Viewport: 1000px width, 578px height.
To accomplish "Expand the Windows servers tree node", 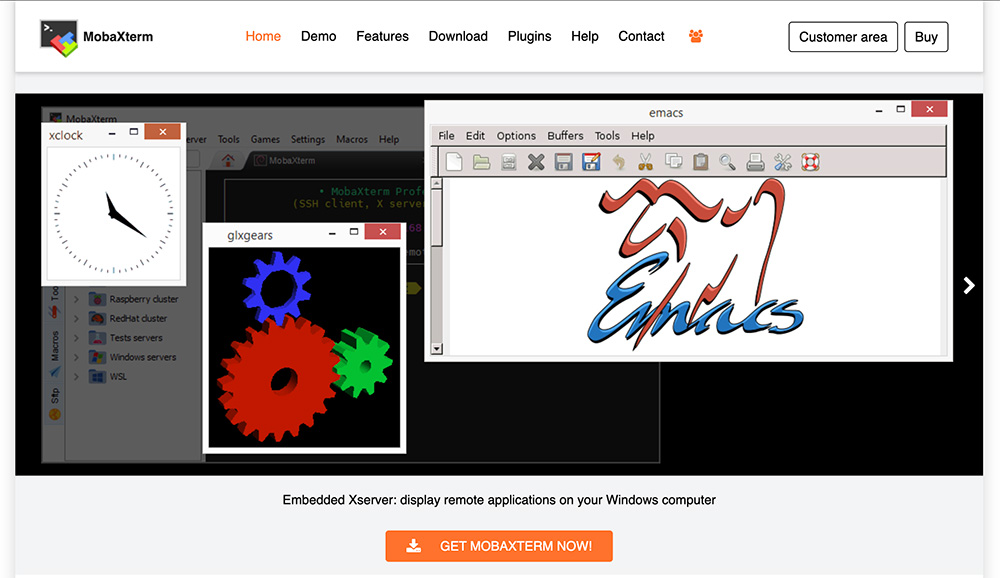I will click(76, 357).
